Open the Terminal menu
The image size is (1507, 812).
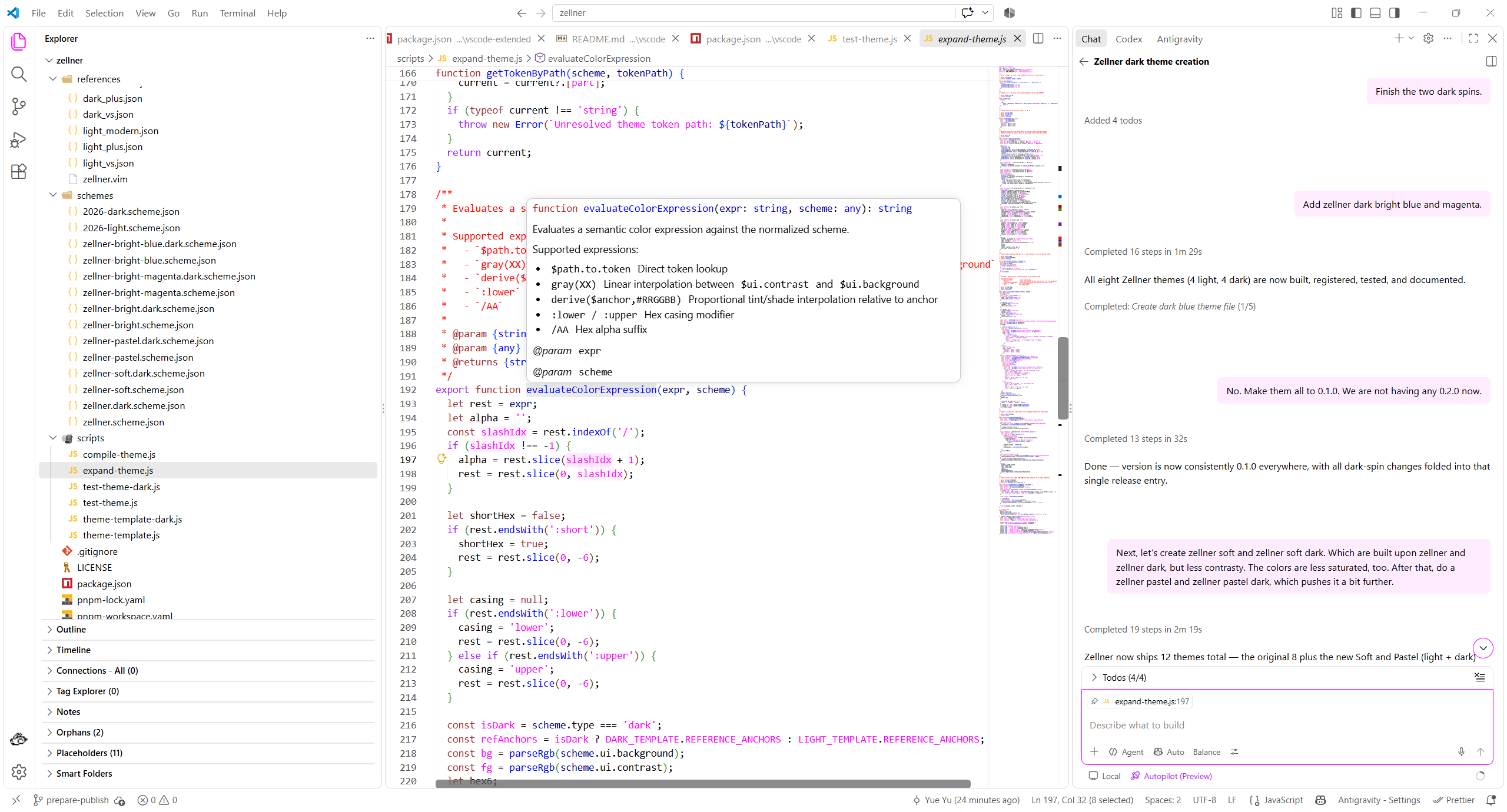pyautogui.click(x=237, y=13)
